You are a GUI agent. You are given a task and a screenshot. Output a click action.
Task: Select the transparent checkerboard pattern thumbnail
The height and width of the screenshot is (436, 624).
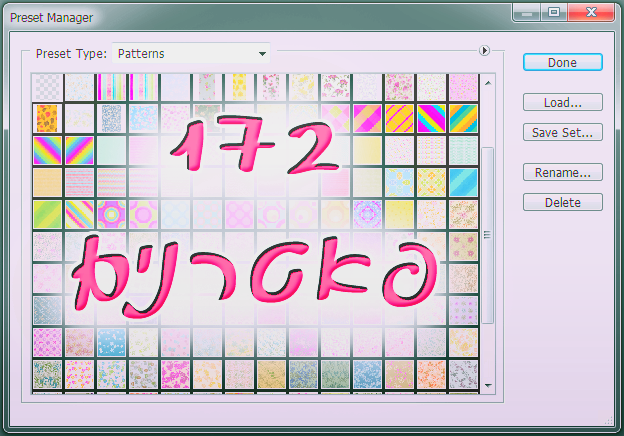point(47,87)
